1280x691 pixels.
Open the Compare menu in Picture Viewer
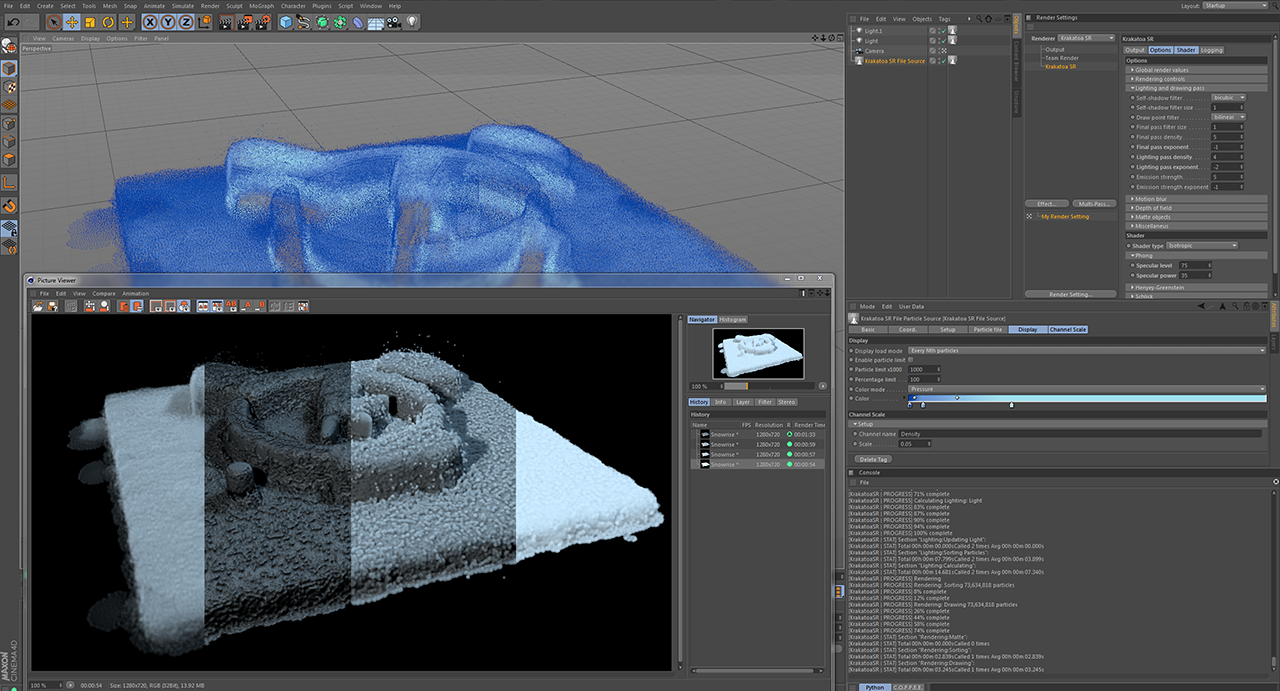(104, 293)
